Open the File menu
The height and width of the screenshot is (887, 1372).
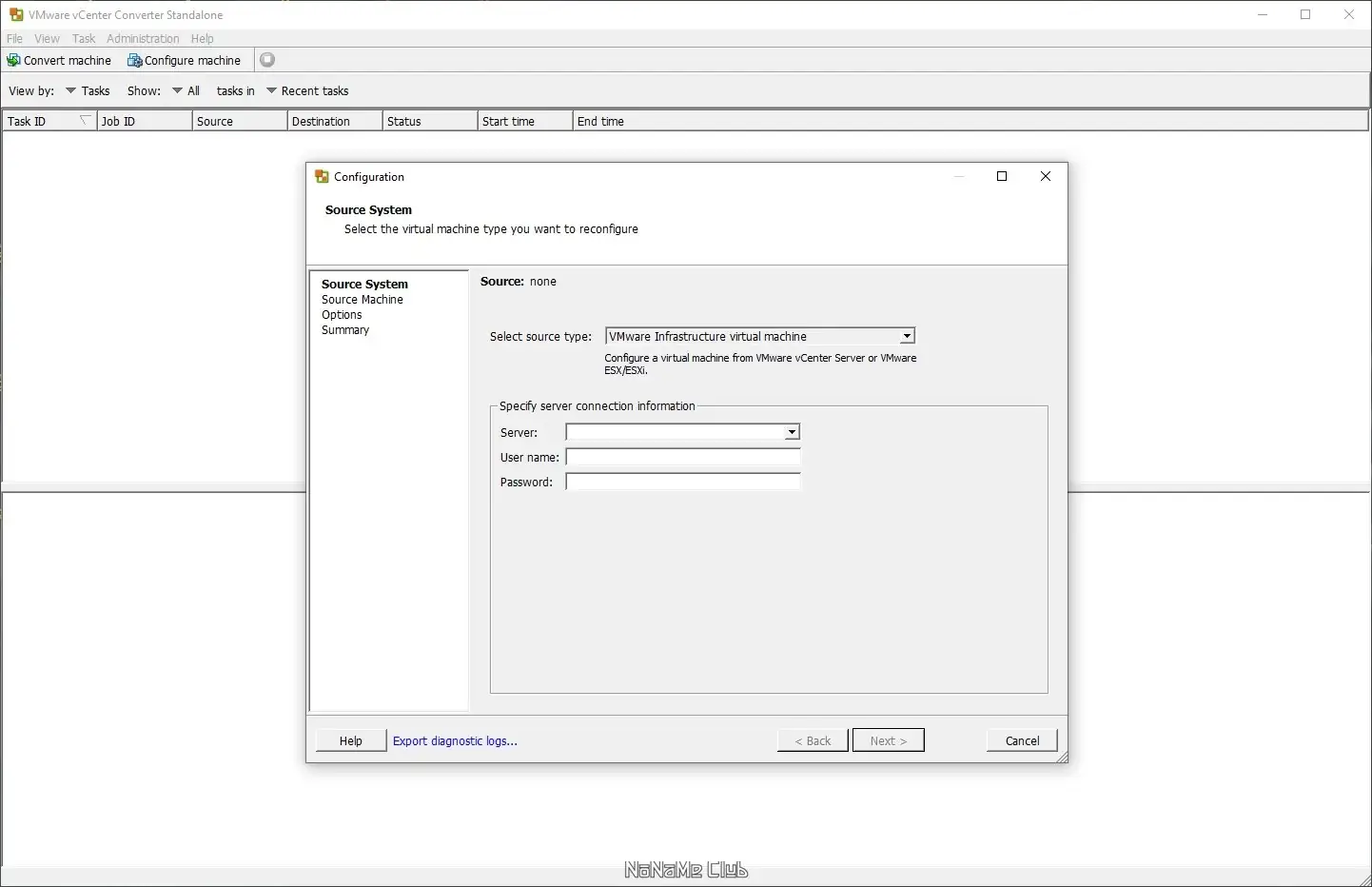pos(14,39)
